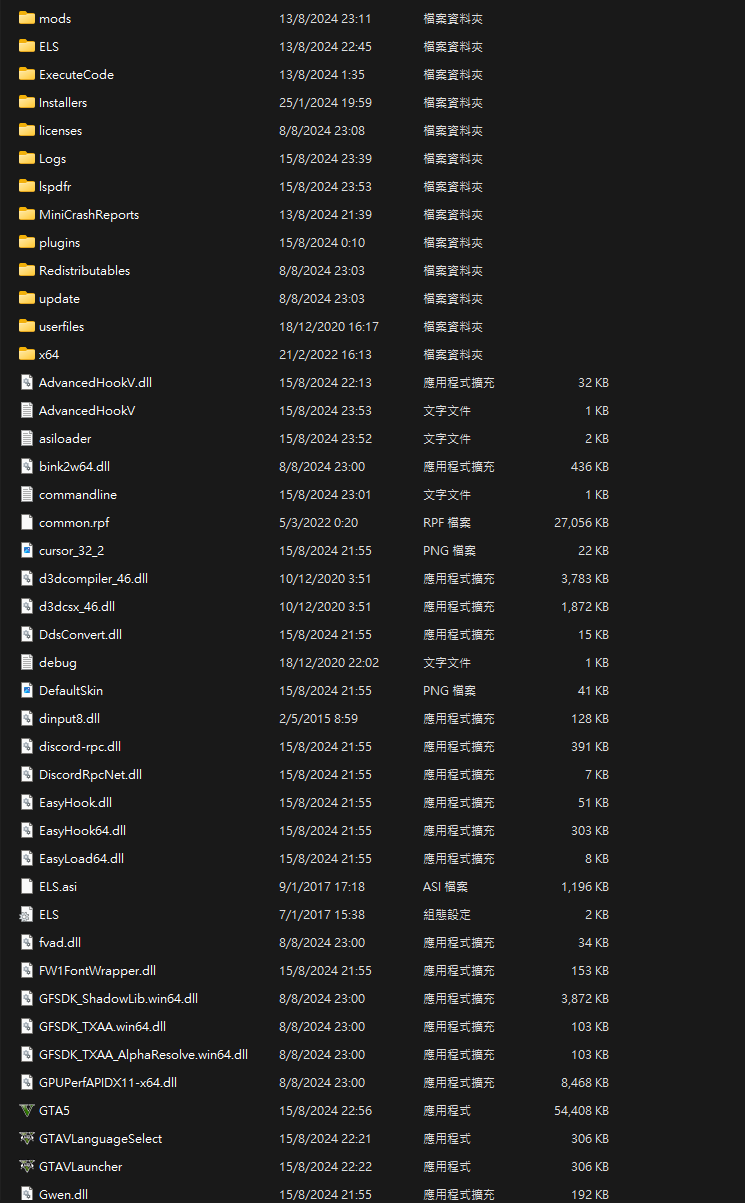Select the d3dcompiler_46.dll file name
This screenshot has width=745, height=1203.
tap(93, 578)
